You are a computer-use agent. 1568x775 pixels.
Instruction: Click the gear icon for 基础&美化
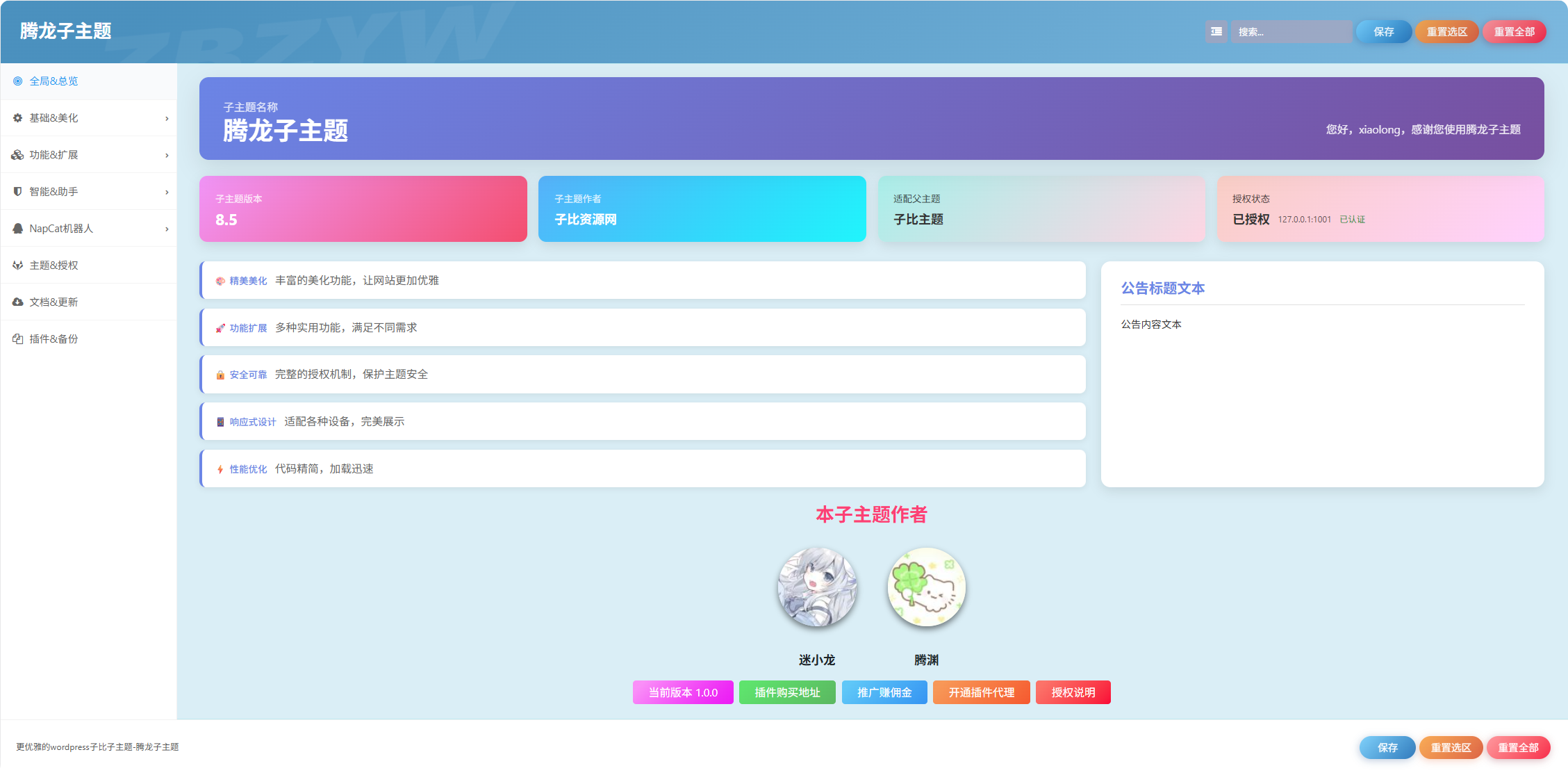click(18, 118)
